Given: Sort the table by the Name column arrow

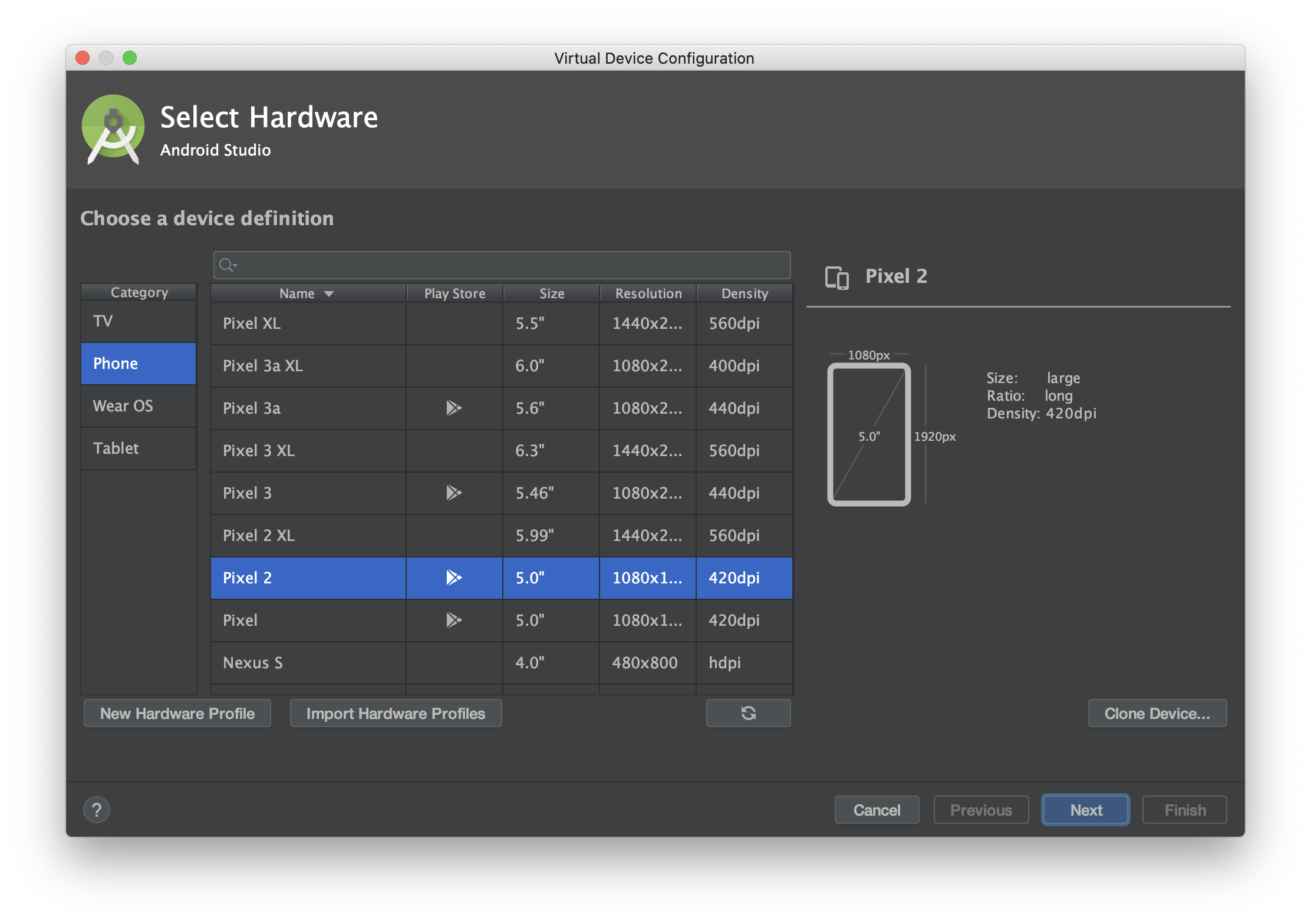Looking at the screenshot, I should (329, 293).
